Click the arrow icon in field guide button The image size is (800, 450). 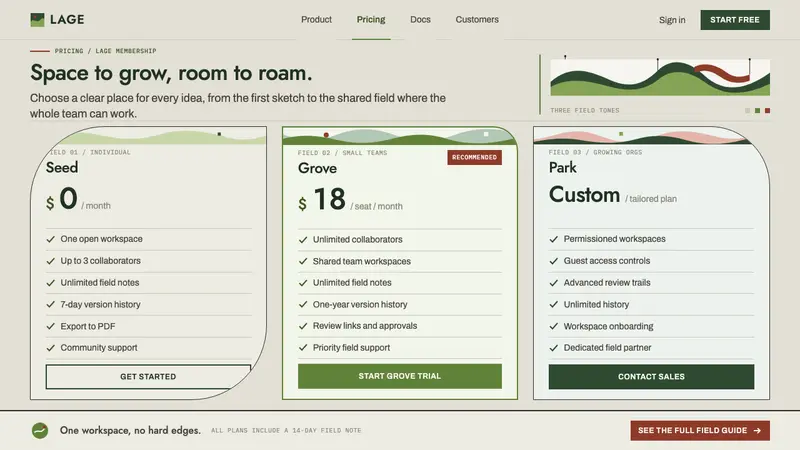[757, 431]
